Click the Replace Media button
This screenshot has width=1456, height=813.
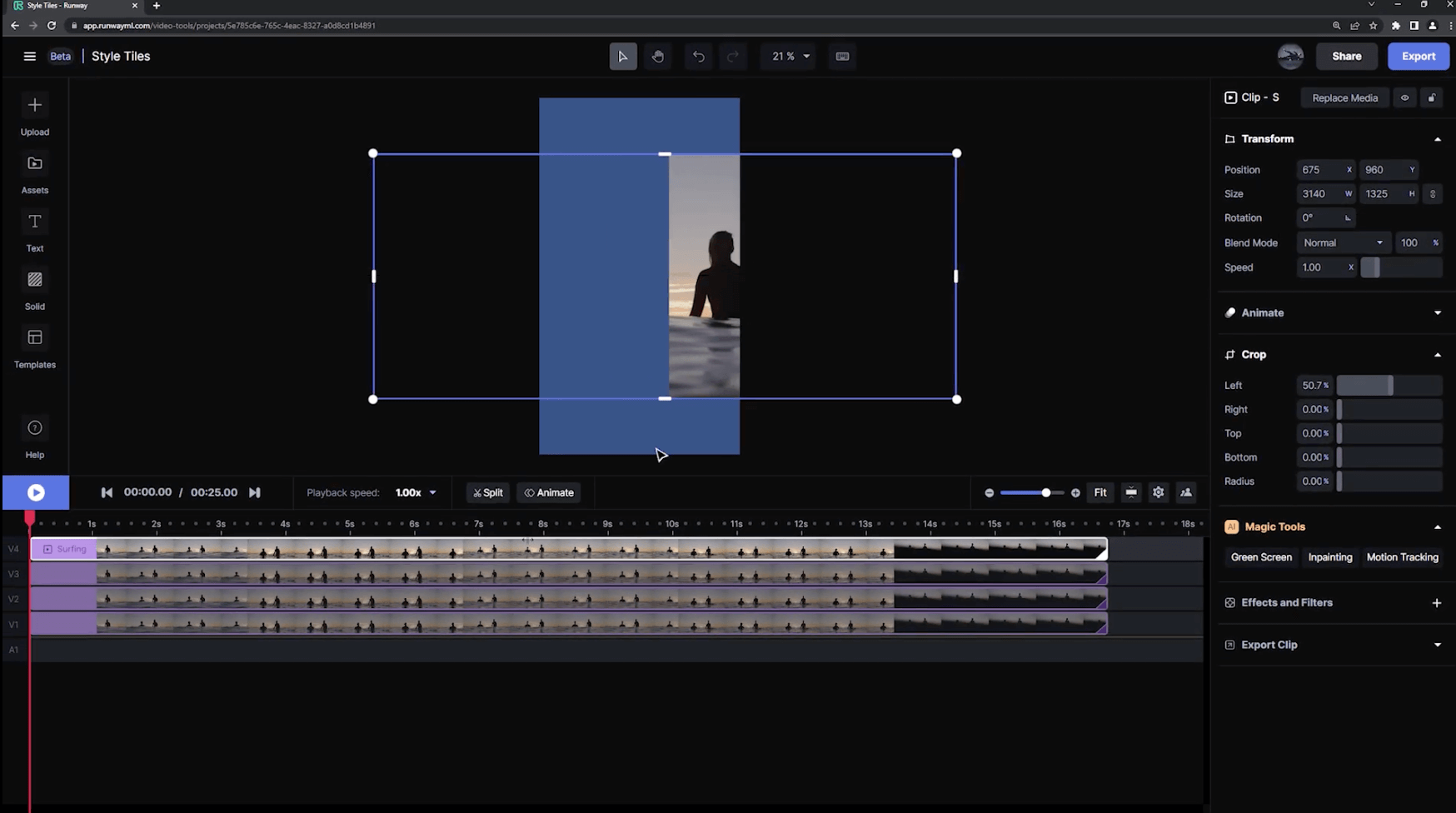1344,97
